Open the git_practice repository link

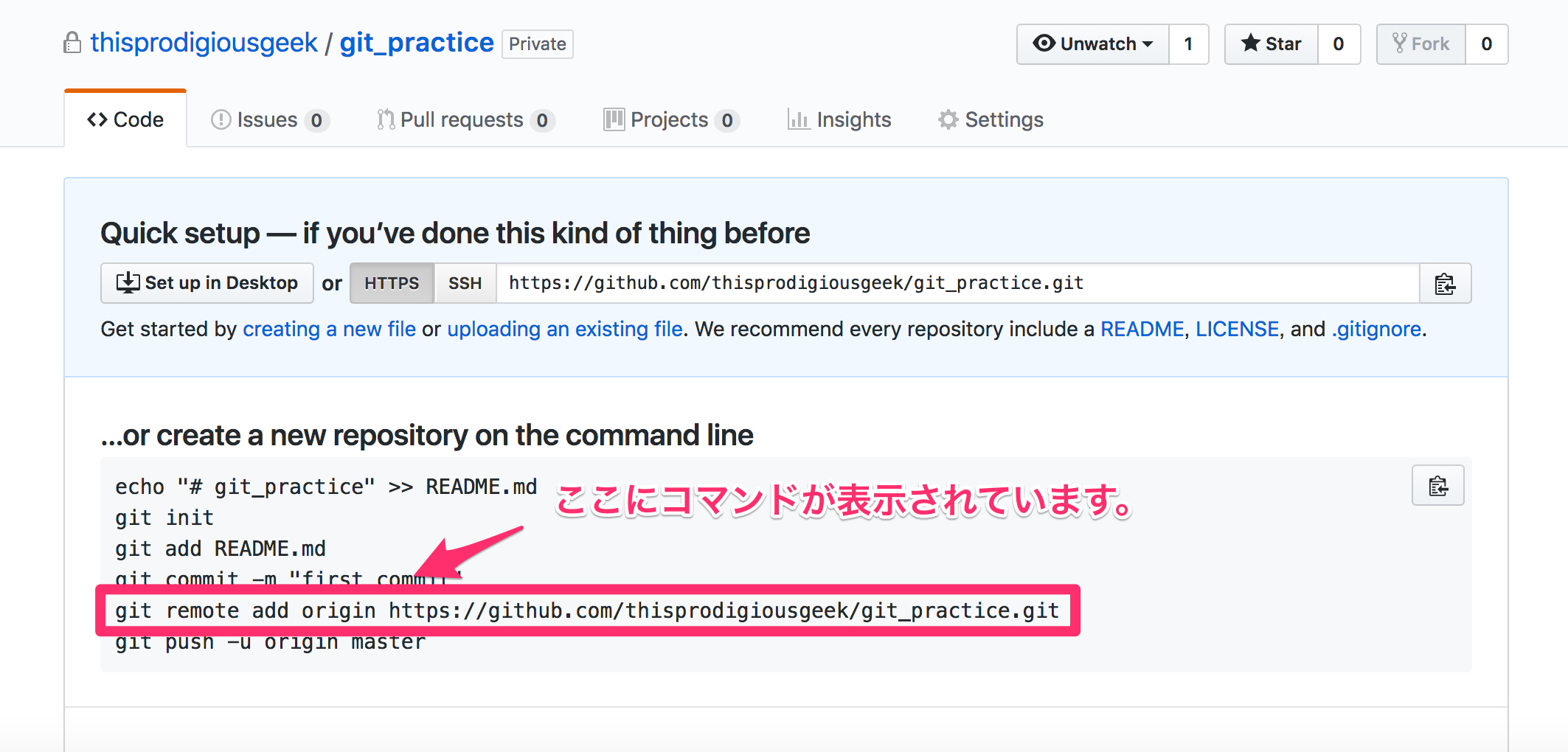pos(417,43)
